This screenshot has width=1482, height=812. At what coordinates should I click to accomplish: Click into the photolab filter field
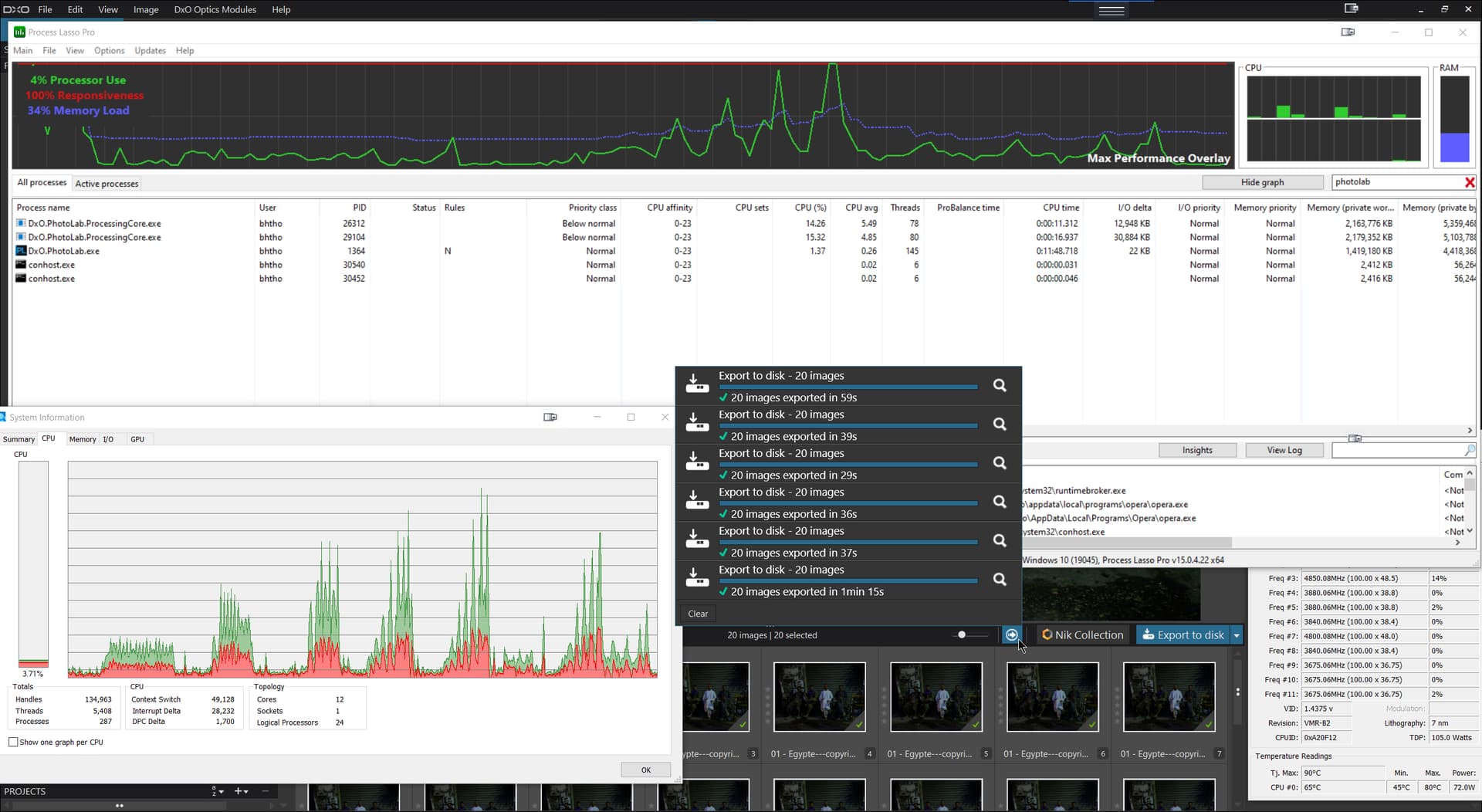(x=1397, y=182)
